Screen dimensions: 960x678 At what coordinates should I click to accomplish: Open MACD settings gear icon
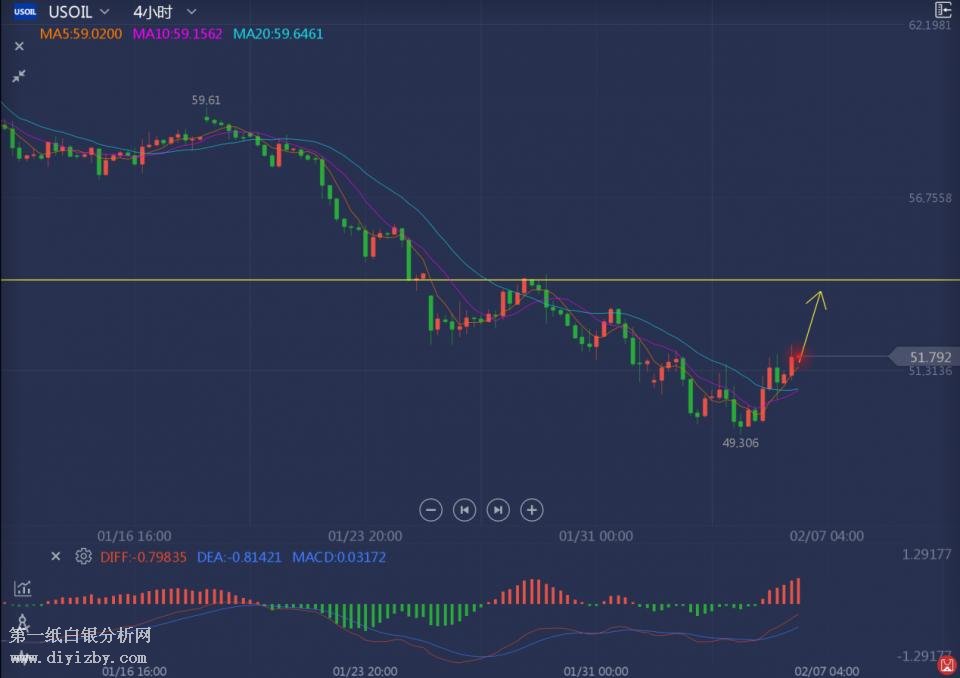tap(84, 557)
